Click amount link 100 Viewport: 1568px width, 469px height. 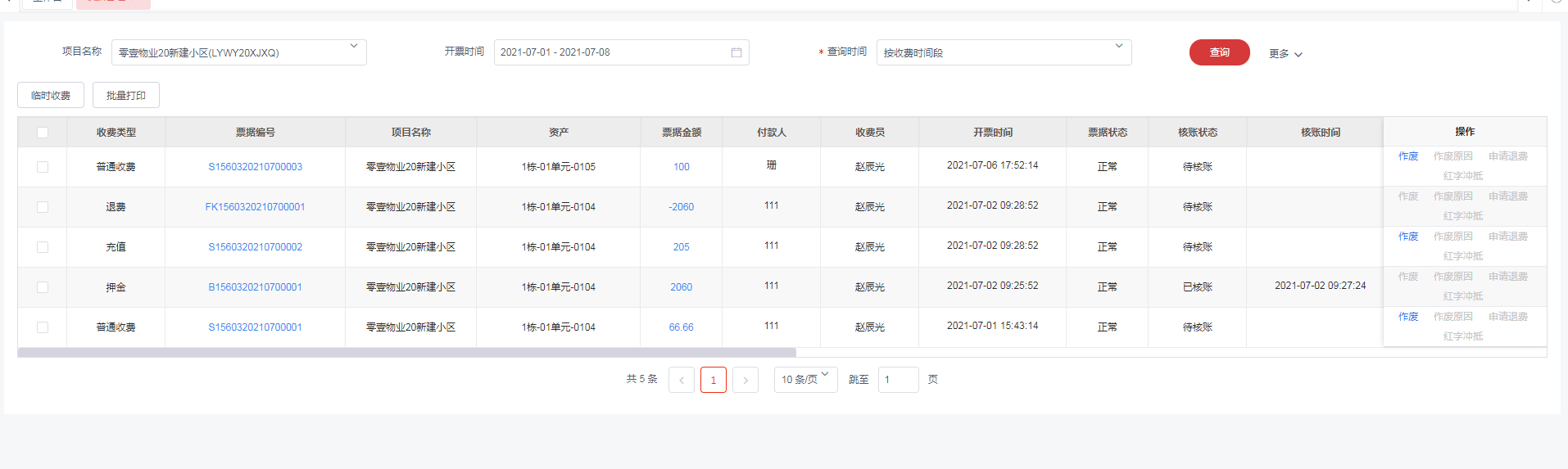(682, 167)
